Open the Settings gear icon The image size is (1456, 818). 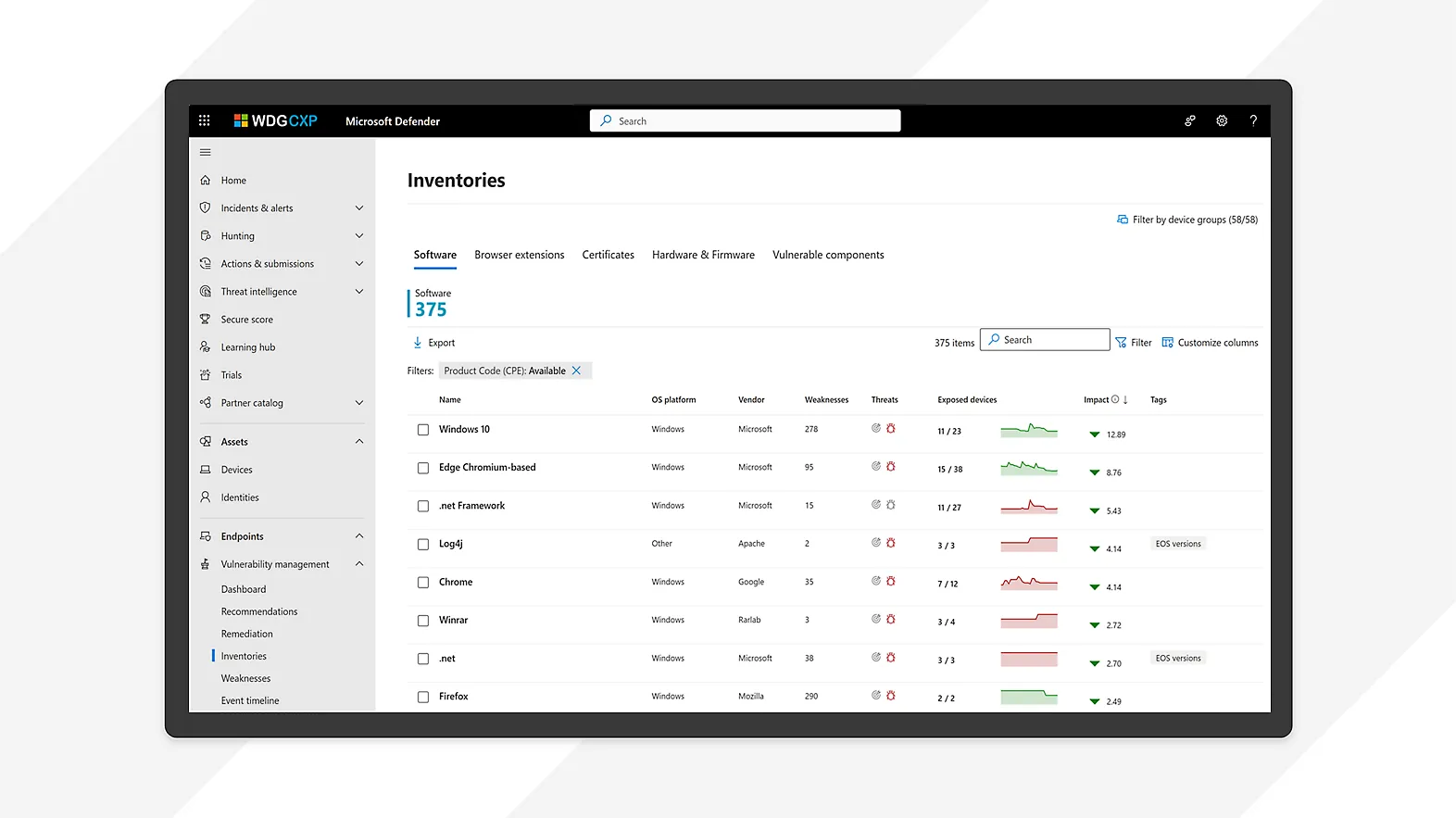(1222, 120)
